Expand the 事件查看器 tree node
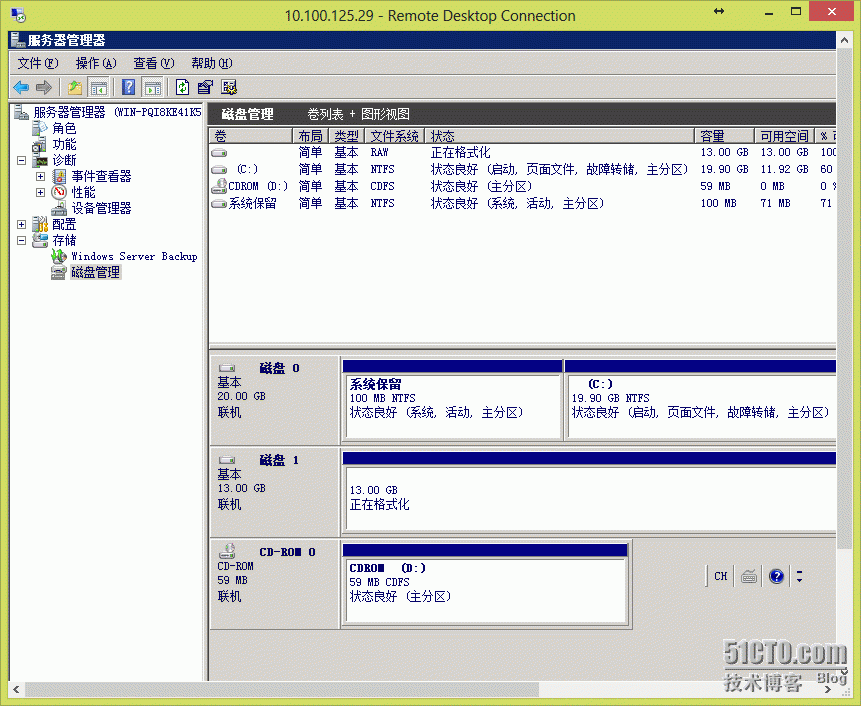Image resolution: width=861 pixels, height=706 pixels. click(40, 177)
